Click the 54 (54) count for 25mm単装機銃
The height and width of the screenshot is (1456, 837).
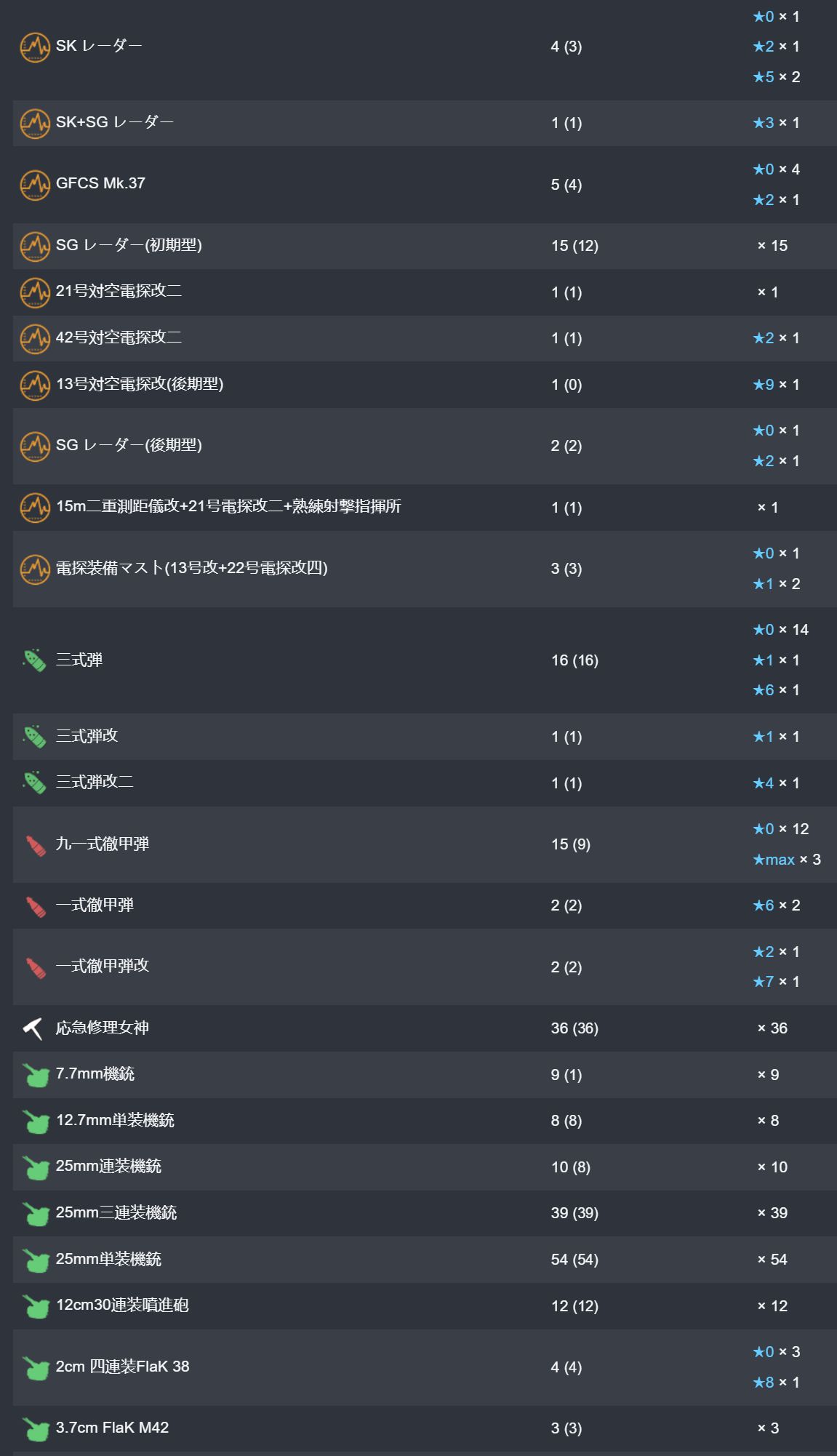point(574,1260)
